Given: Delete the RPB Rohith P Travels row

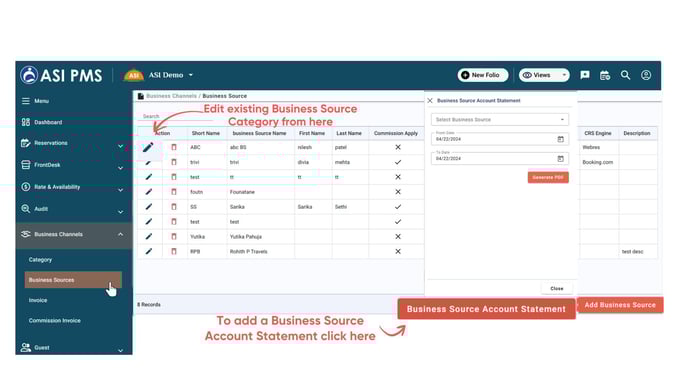Looking at the screenshot, I should point(174,251).
